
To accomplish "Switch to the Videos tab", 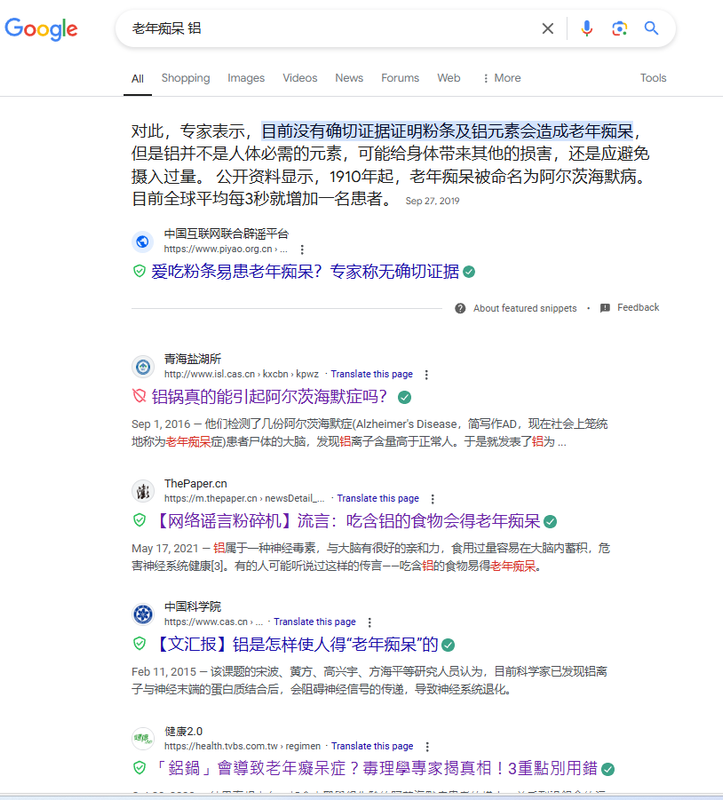I will coord(300,78).
